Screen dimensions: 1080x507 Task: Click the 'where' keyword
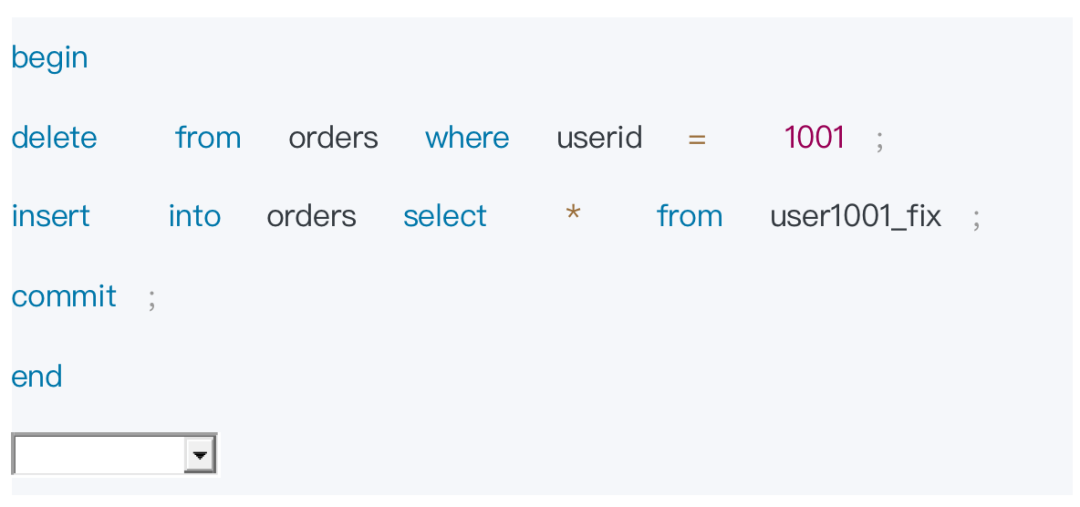tap(467, 137)
